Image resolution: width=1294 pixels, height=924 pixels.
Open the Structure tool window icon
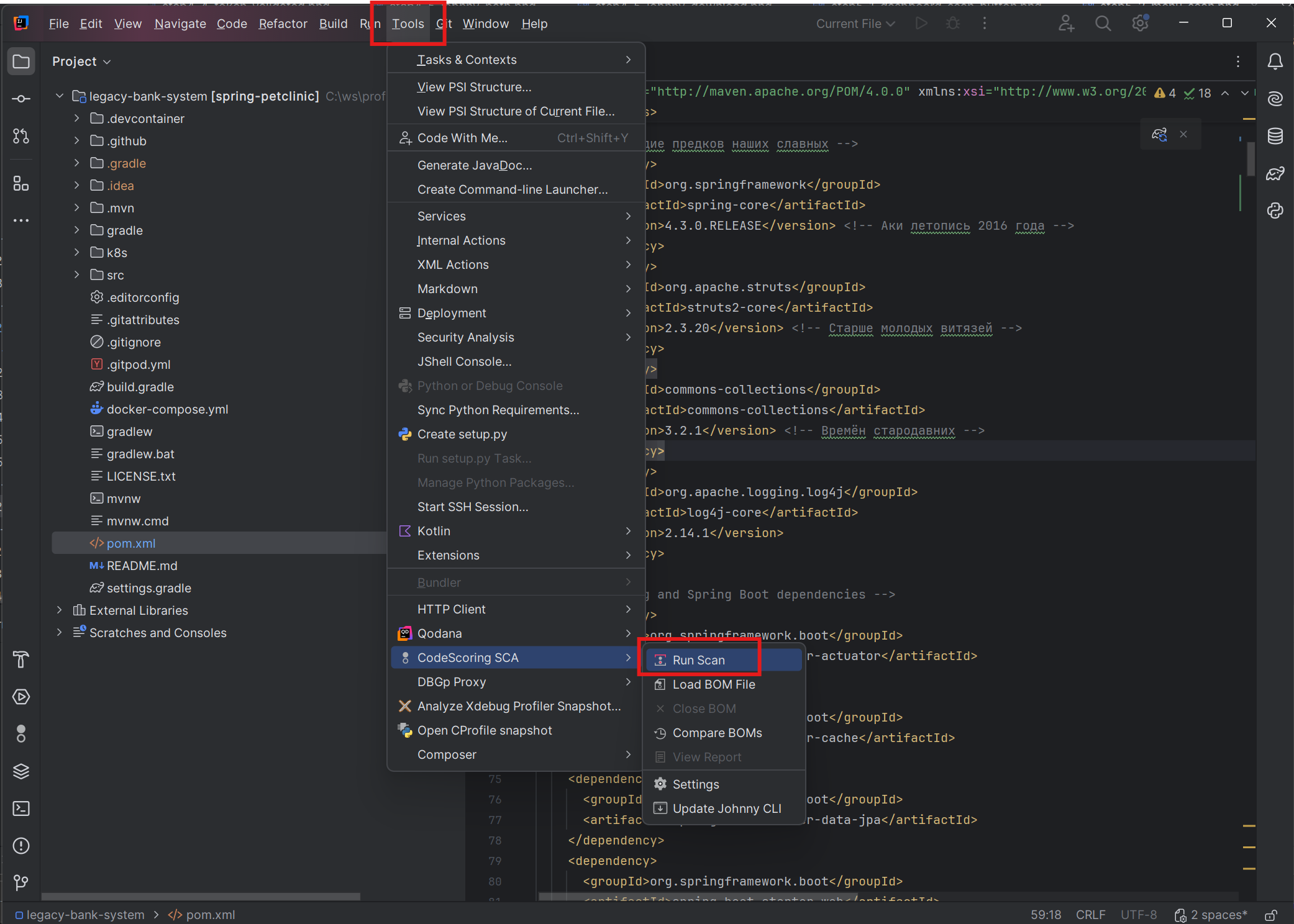[x=21, y=183]
